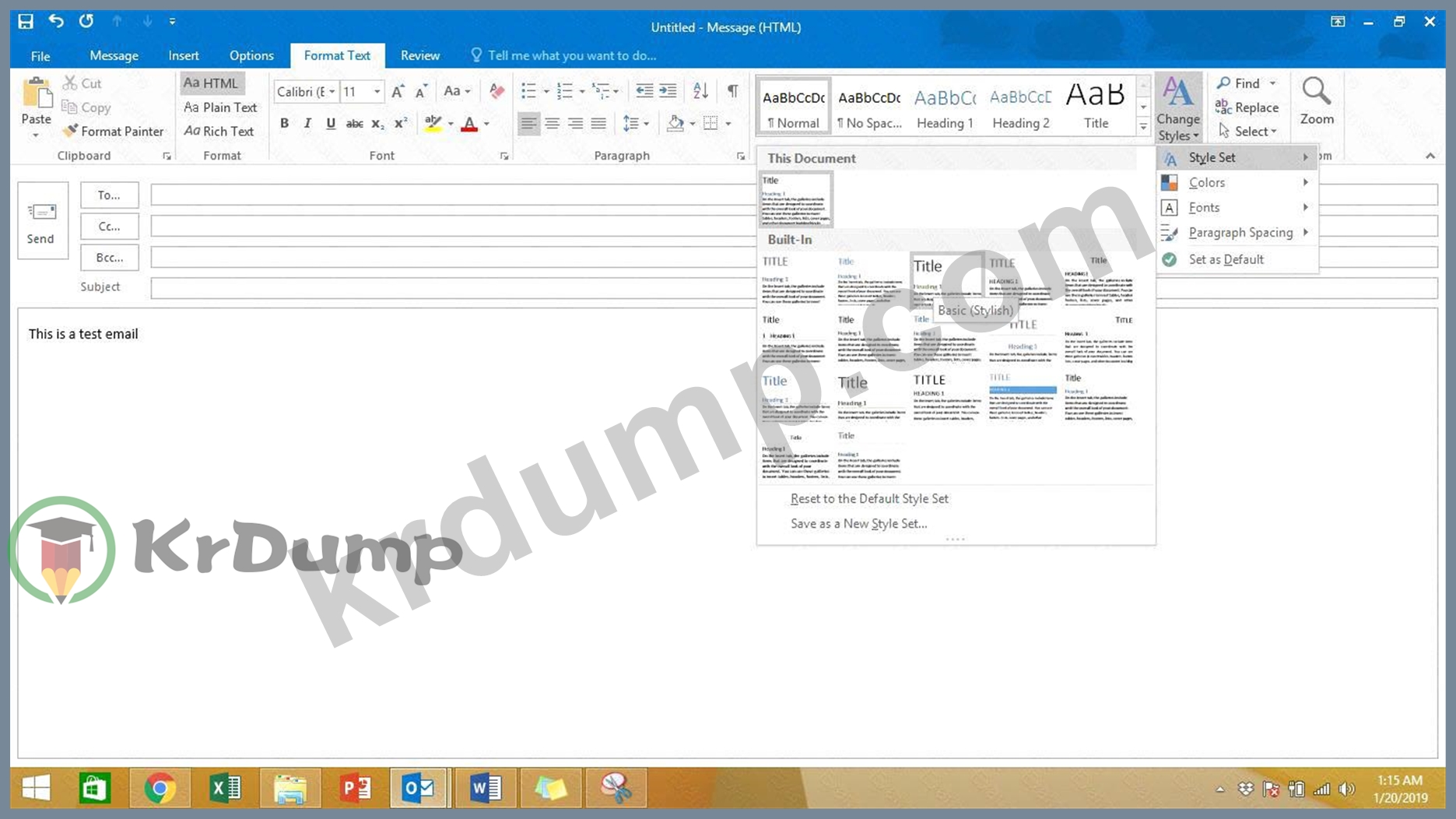Click the To... button
The width and height of the screenshot is (1456, 819).
click(x=109, y=195)
